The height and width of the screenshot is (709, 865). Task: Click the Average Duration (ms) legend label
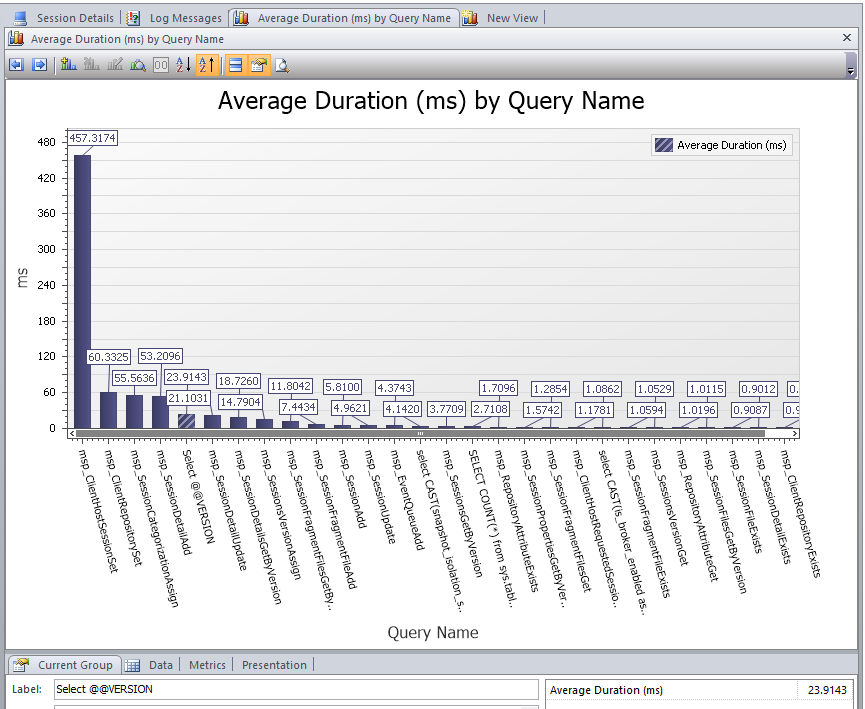[x=731, y=145]
